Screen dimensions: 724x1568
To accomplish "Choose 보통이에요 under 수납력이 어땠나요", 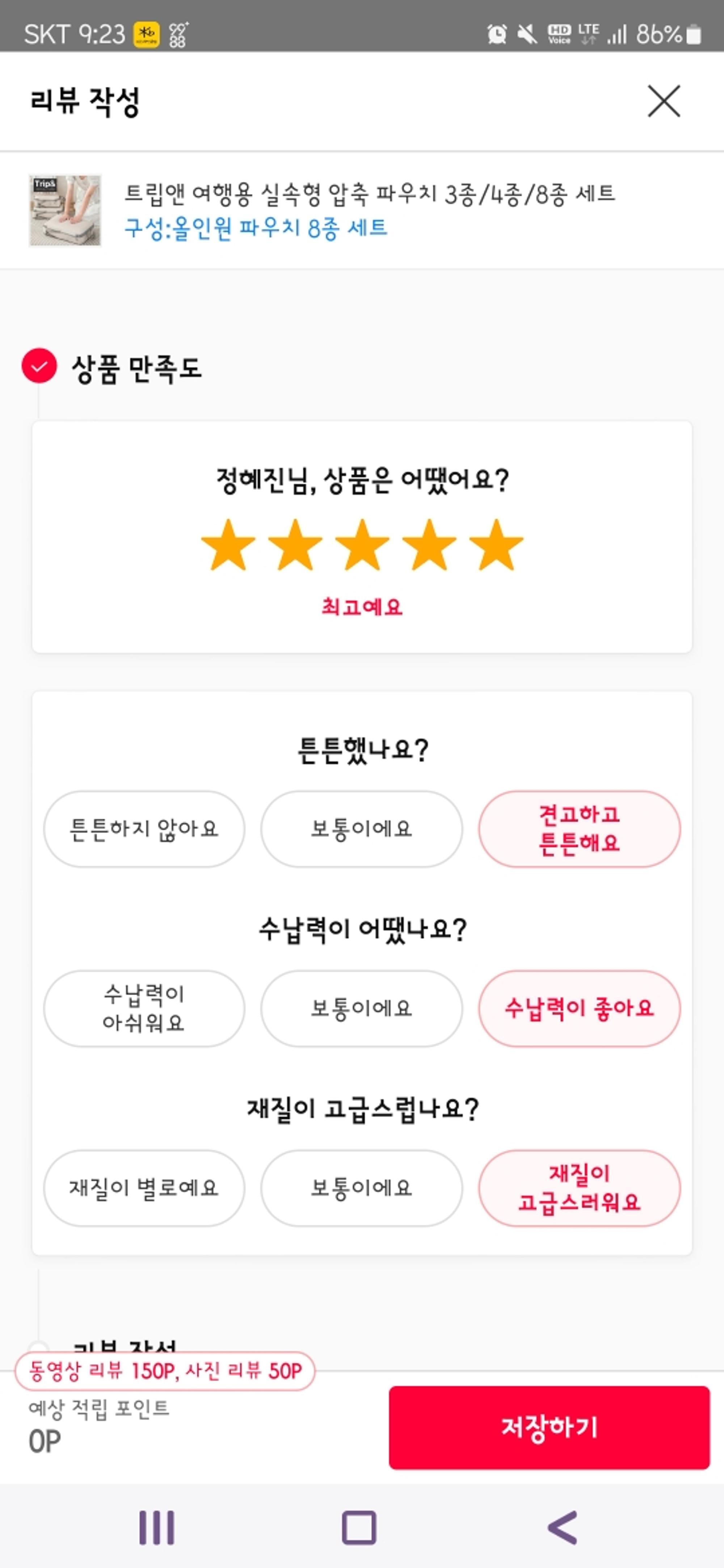I will [x=362, y=1009].
